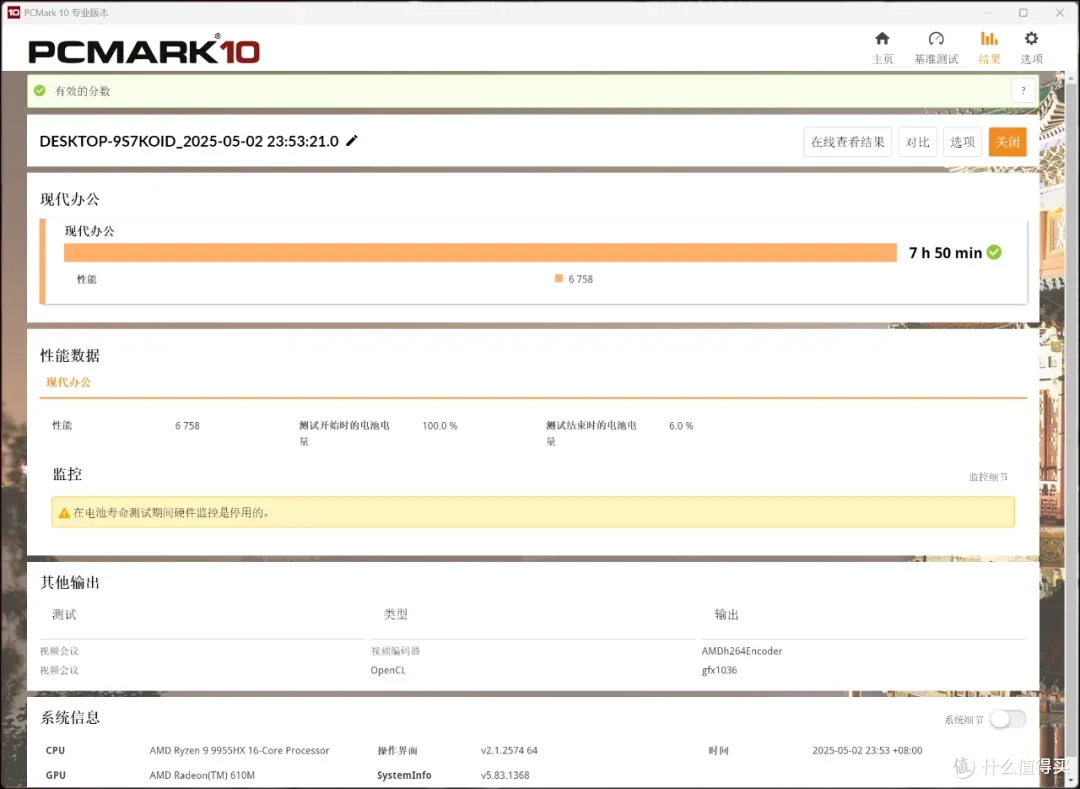The height and width of the screenshot is (789, 1080).
Task: Select the 现代办公 tab under 性能数据
Action: (68, 382)
